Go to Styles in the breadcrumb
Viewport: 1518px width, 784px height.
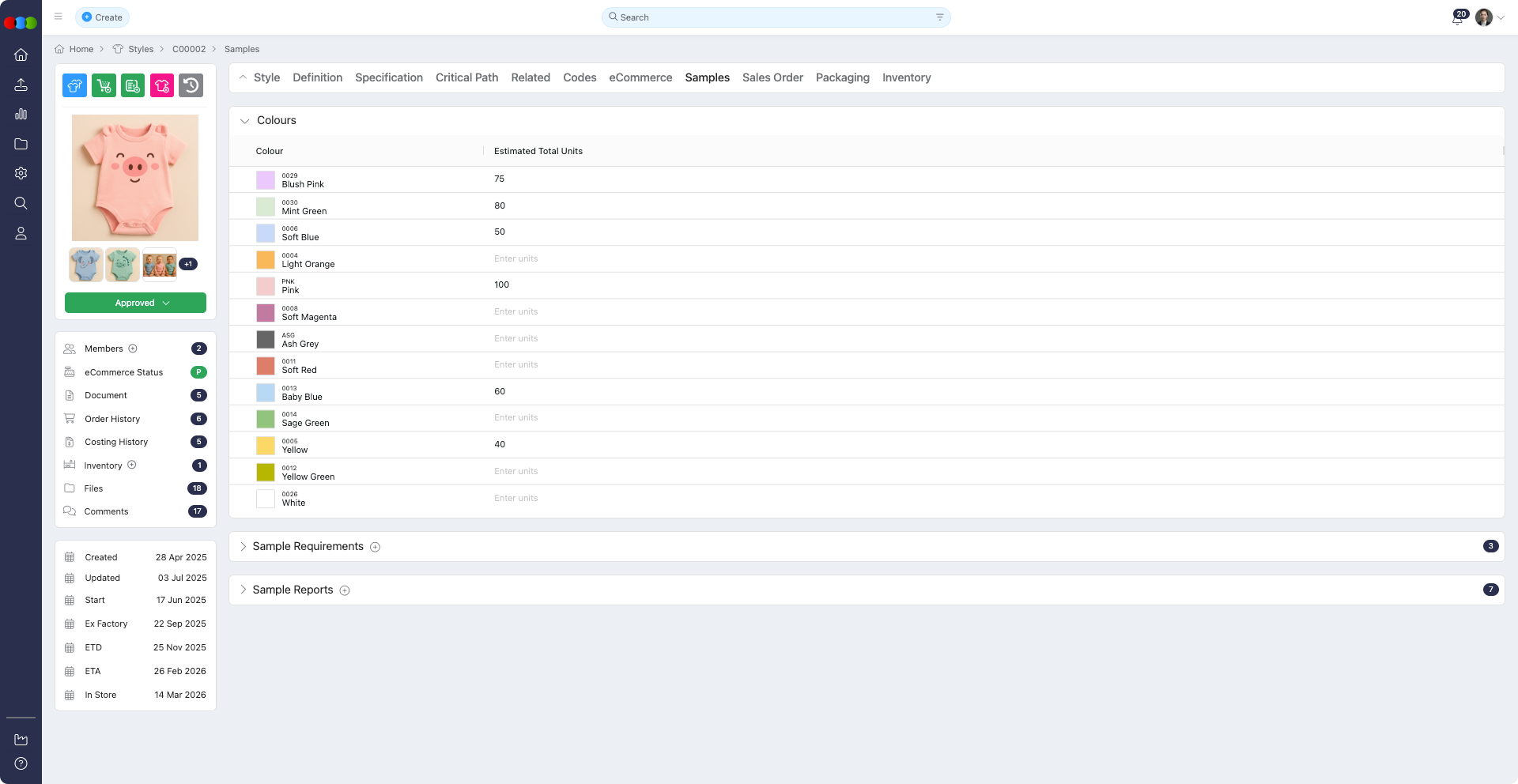tap(141, 49)
